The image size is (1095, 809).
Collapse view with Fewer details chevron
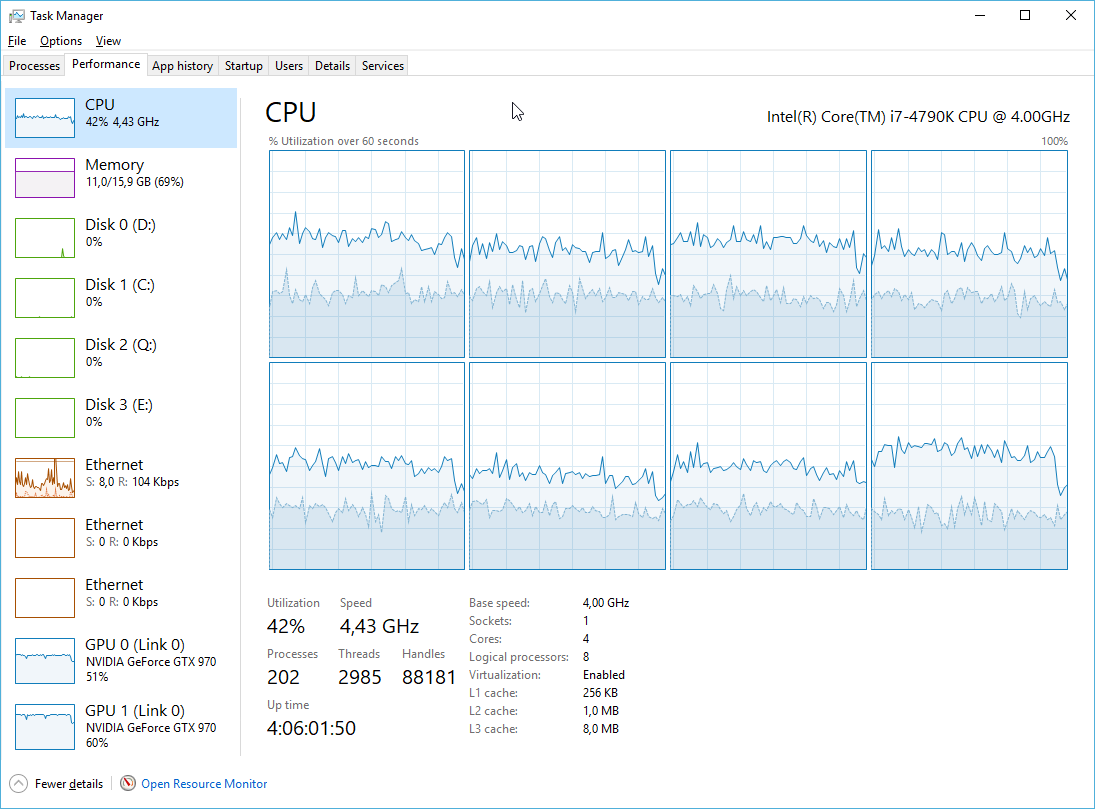[x=19, y=784]
